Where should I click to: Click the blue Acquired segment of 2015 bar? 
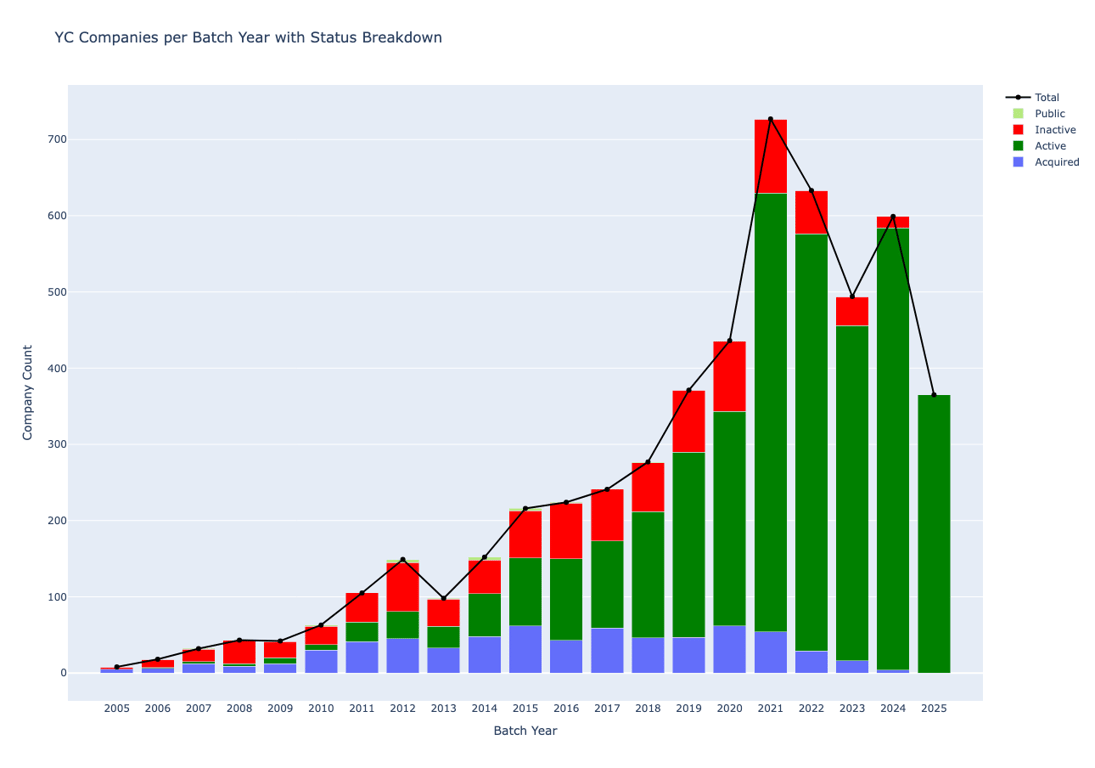coord(525,649)
